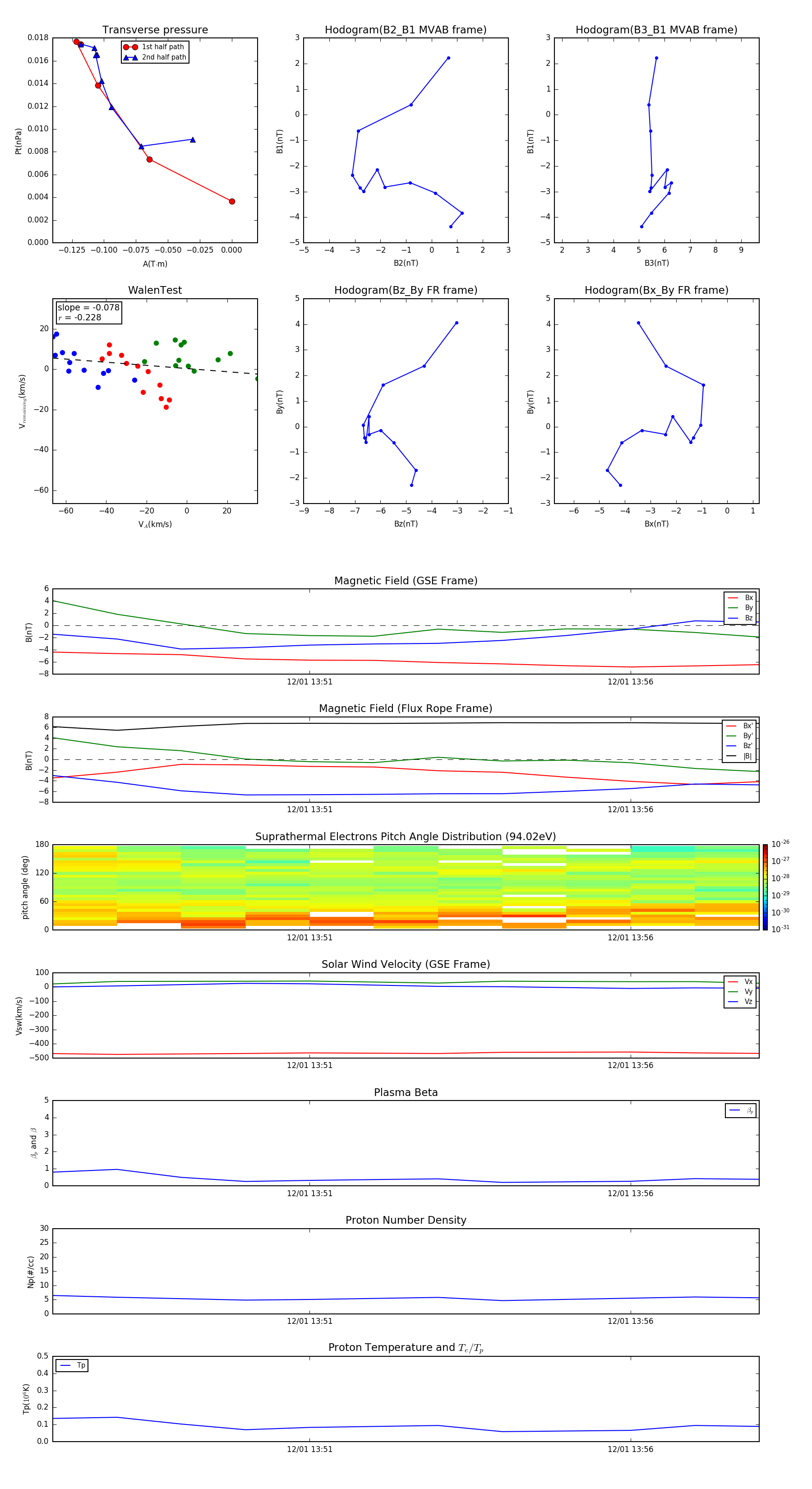Viewport: 812px width, 1489px height.
Task: Click the "Proton Number Density" title
Action: (x=406, y=1220)
